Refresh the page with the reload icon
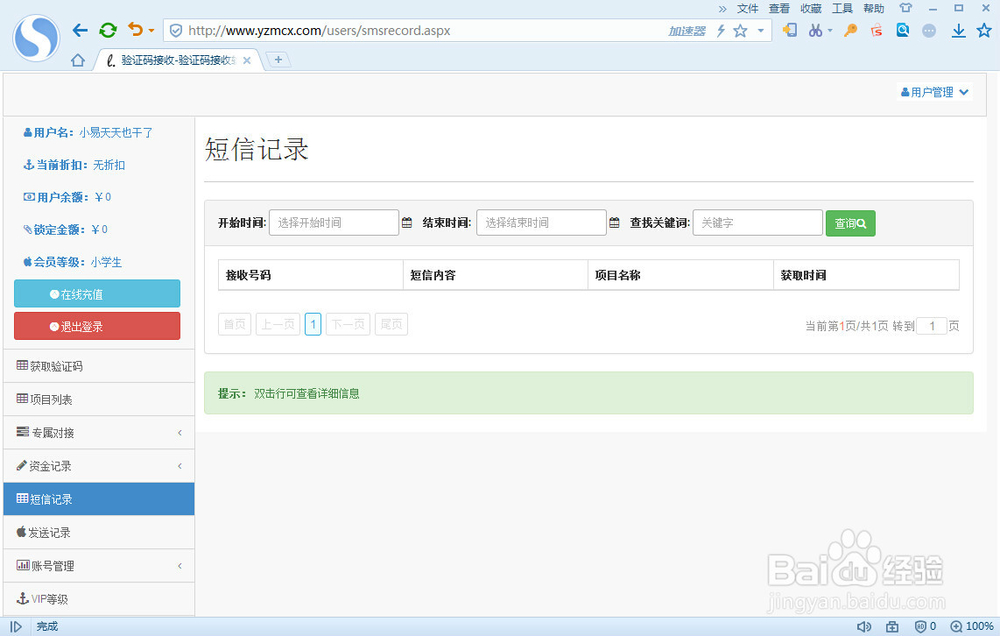1000x636 pixels. pyautogui.click(x=108, y=30)
